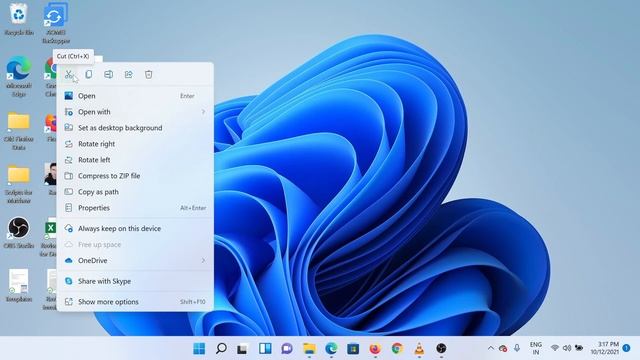The image size is (640, 360).
Task: Open the clock showing 3:17 PM
Action: click(605, 348)
